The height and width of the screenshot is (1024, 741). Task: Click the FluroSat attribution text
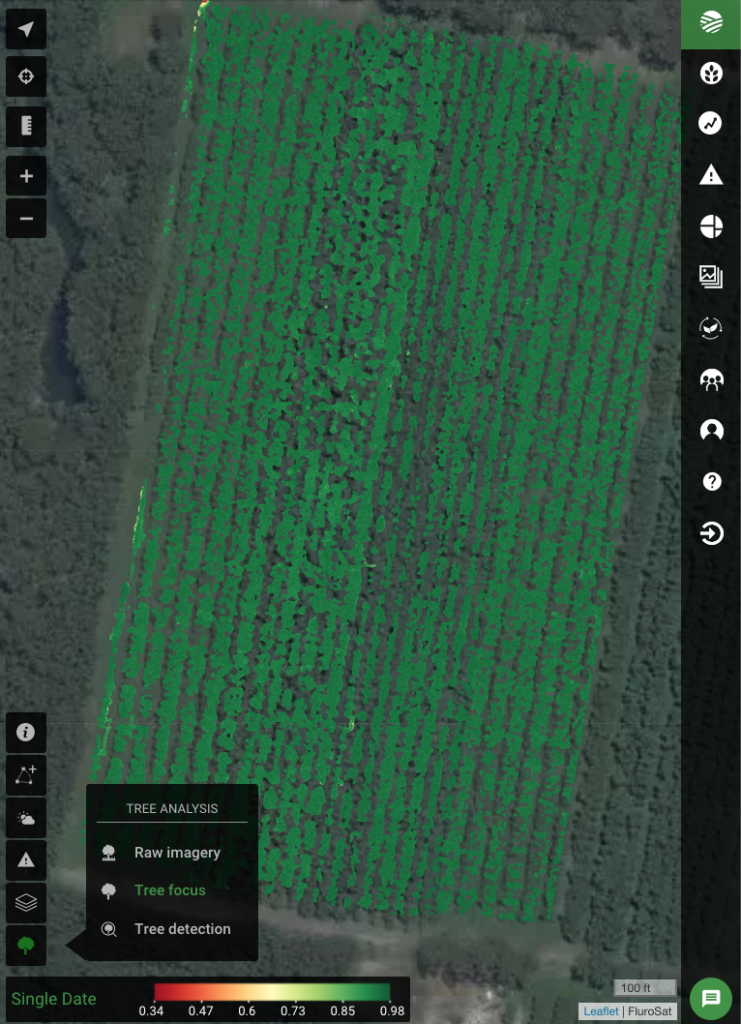(x=649, y=1011)
